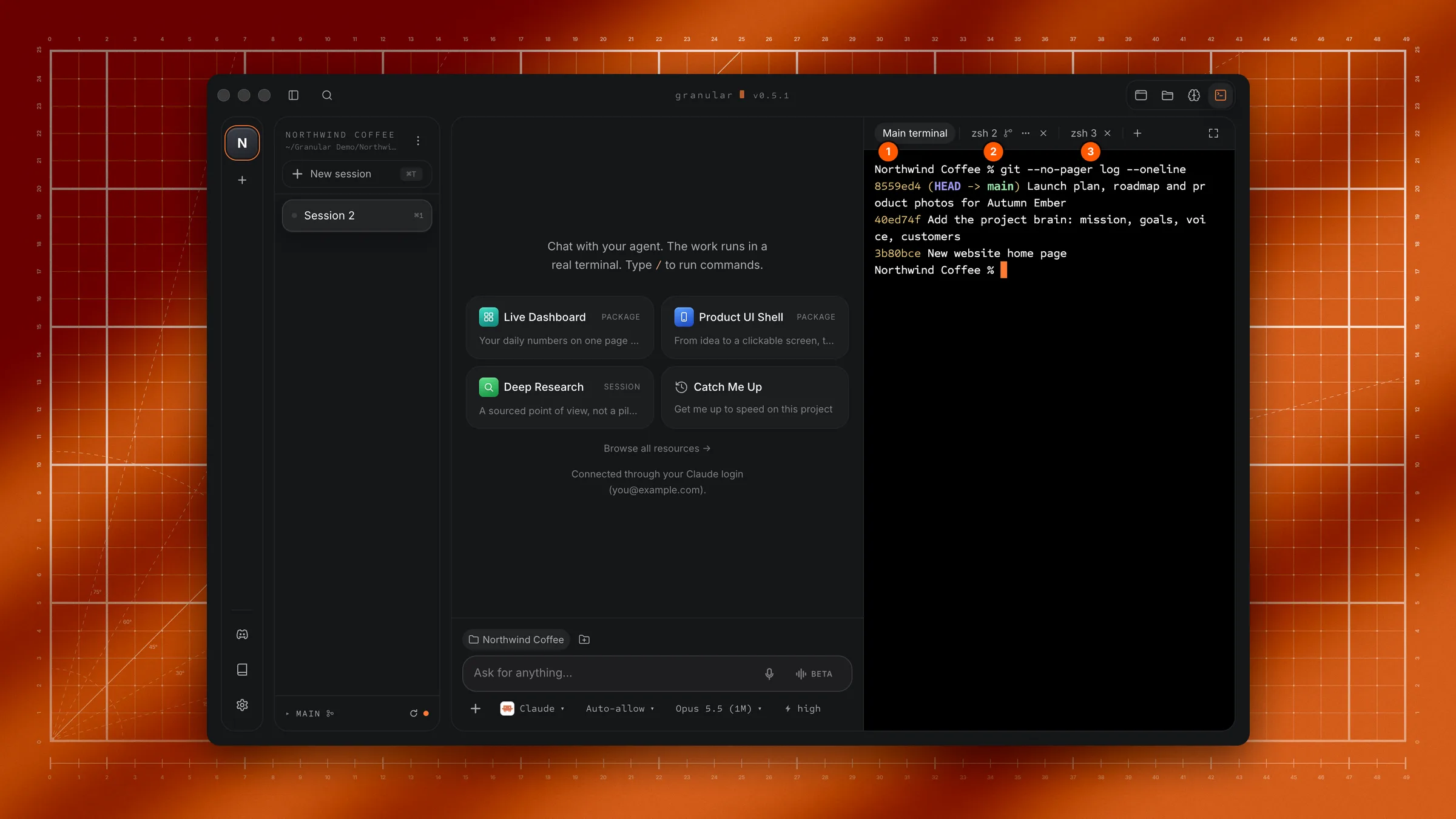This screenshot has width=1456, height=819.
Task: Open the Deep Research session card
Action: pos(559,397)
